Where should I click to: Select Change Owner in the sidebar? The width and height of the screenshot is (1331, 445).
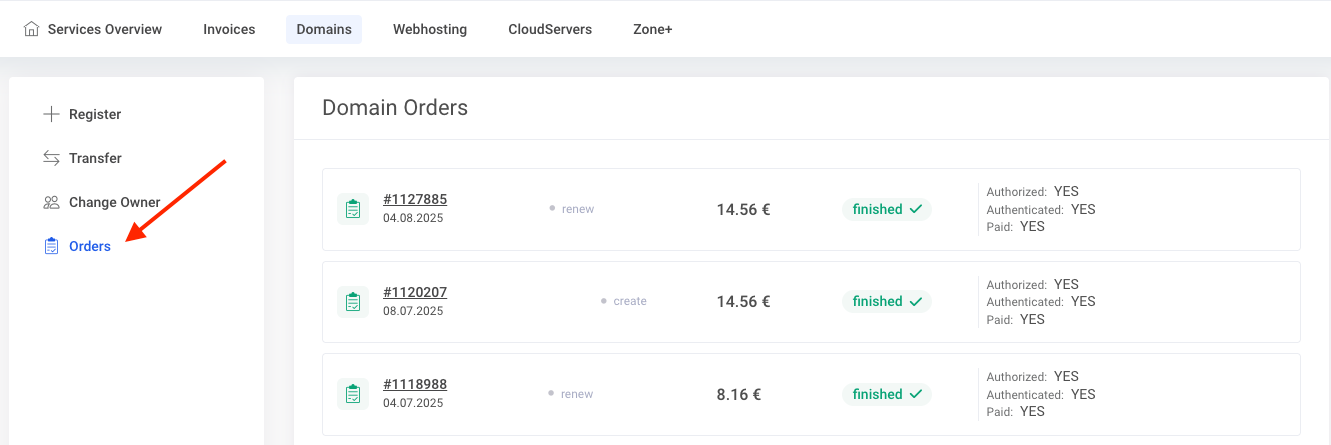click(114, 202)
